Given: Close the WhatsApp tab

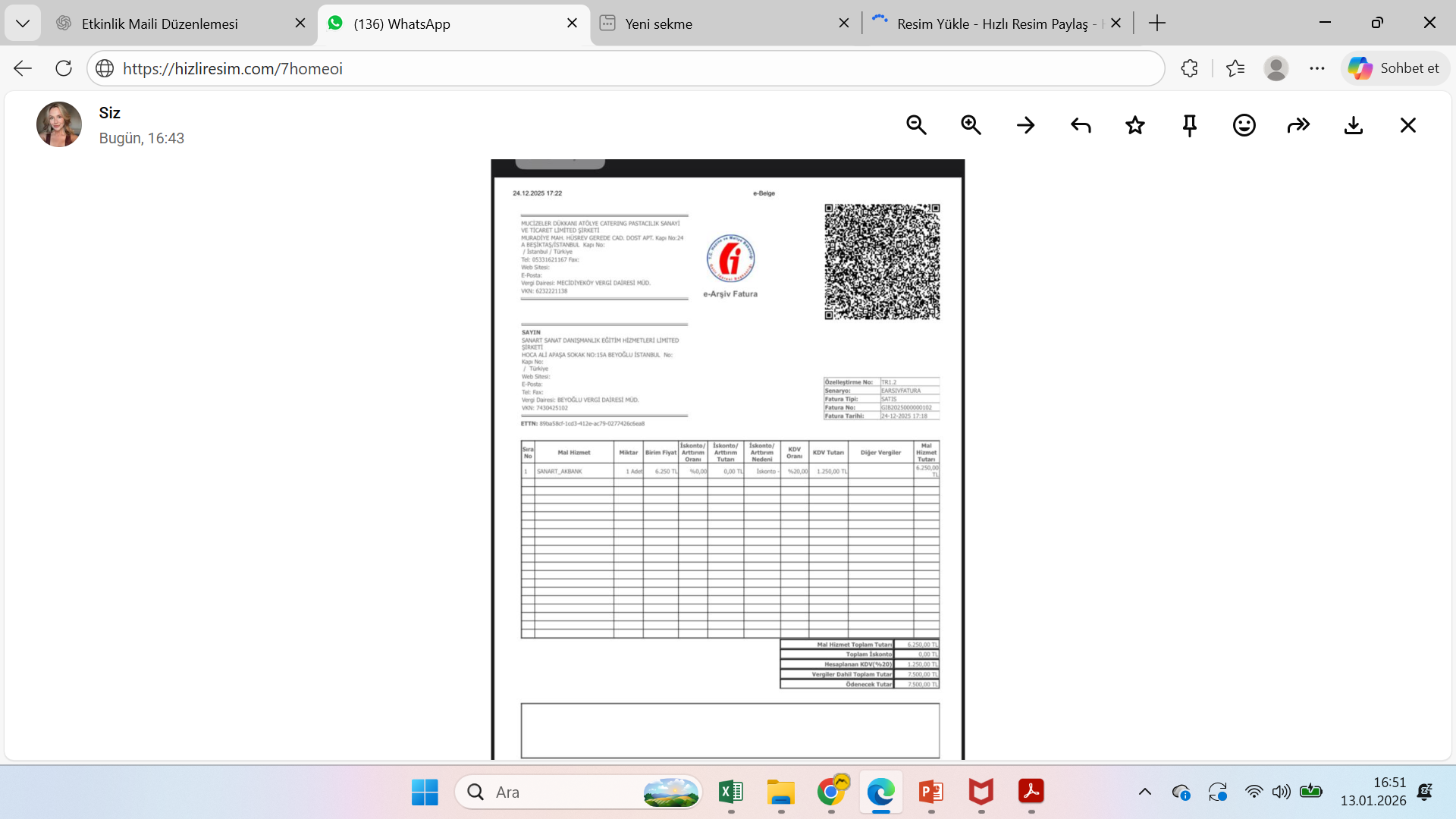Looking at the screenshot, I should click(x=572, y=24).
